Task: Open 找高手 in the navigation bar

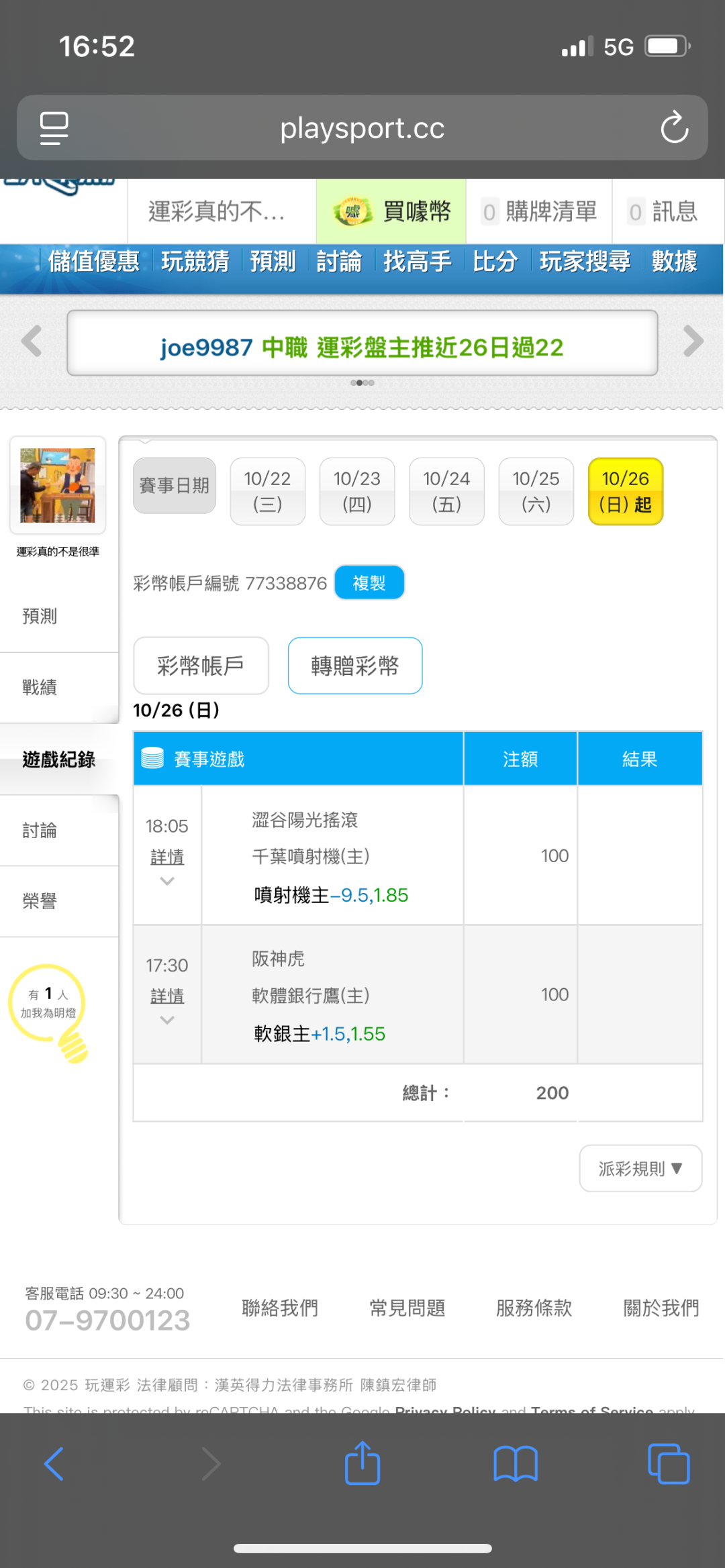Action: click(417, 261)
